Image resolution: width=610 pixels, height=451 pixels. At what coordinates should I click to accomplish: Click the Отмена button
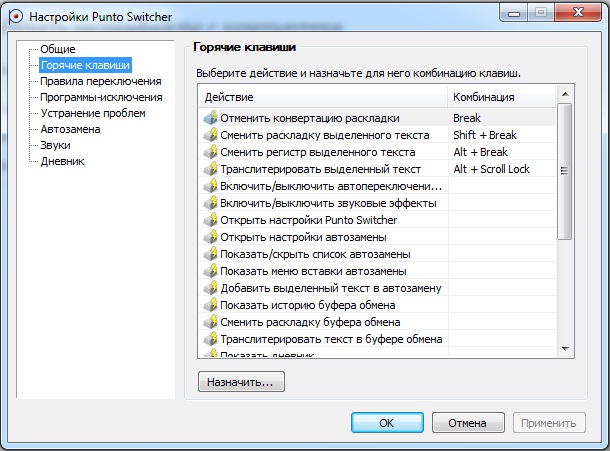(468, 423)
